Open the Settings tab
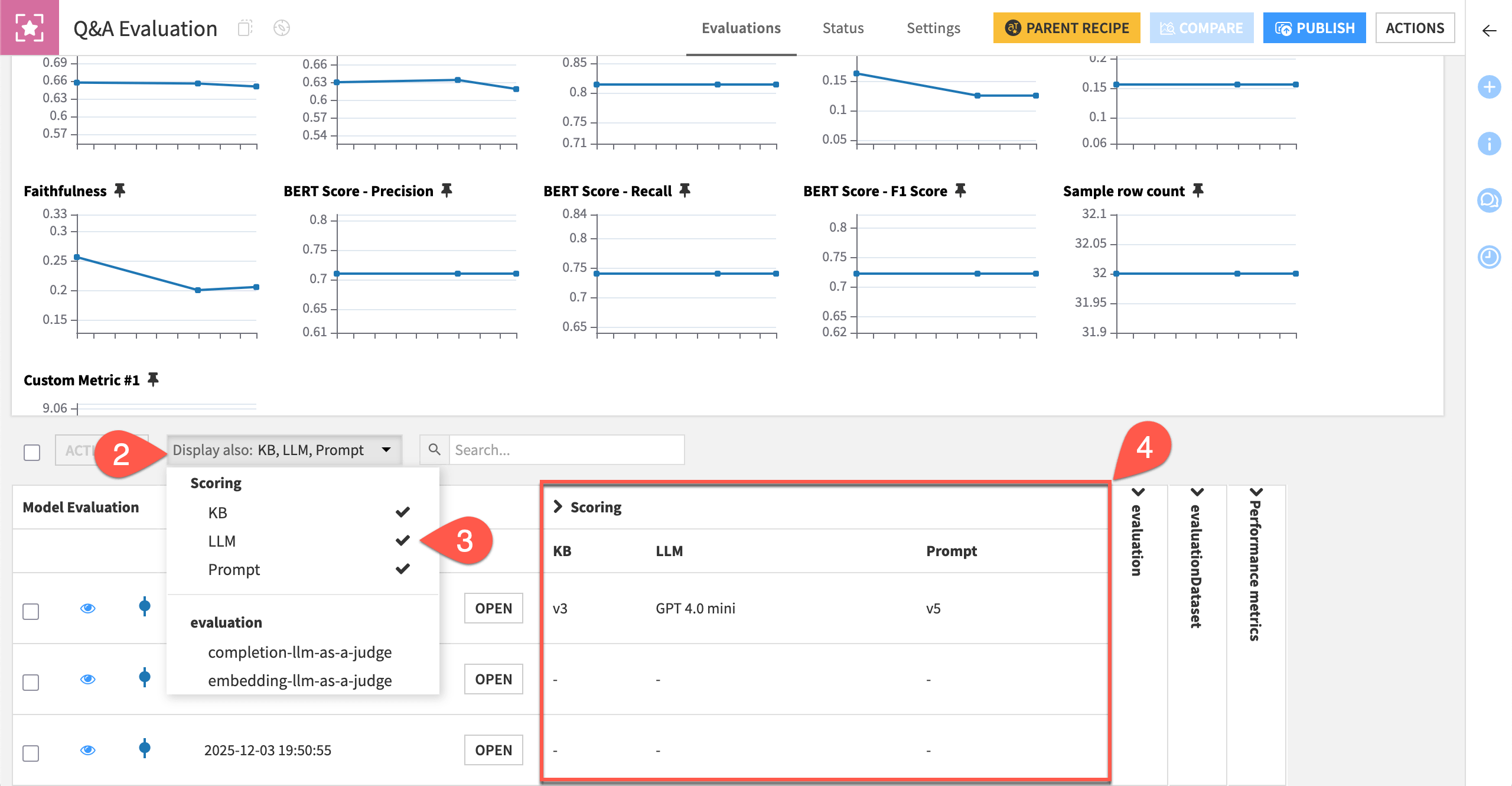Viewport: 1512px width, 786px height. pyautogui.click(x=933, y=28)
